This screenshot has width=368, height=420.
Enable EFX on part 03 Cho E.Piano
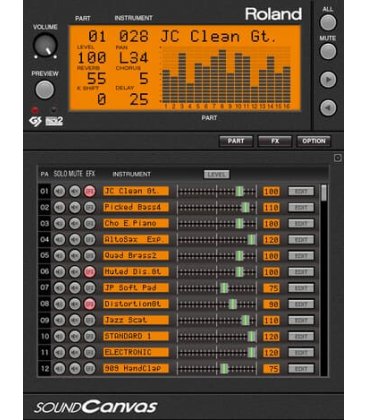[89, 223]
